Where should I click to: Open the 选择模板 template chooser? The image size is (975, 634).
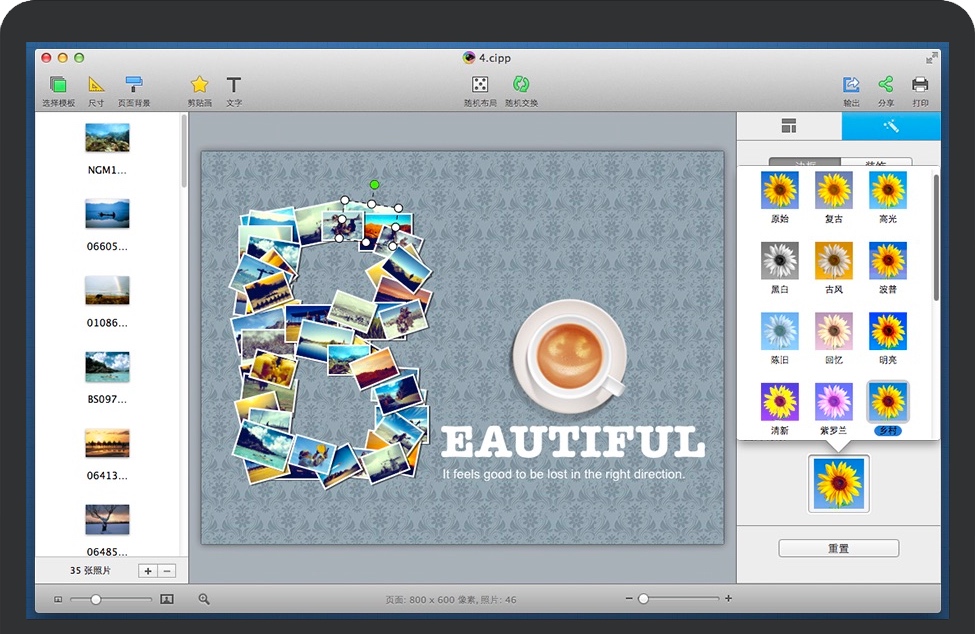pos(58,85)
